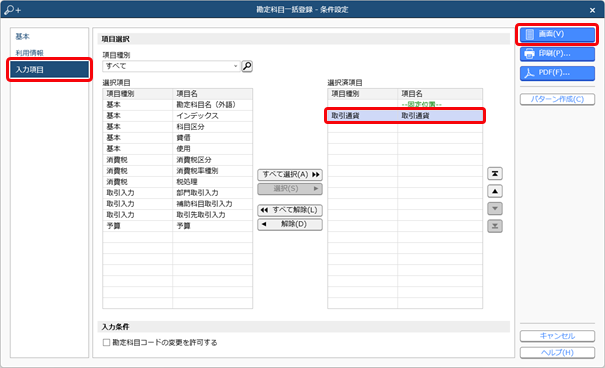
Task: Select 勘定科目名（外語） row in 選択項目 list
Action: (x=177, y=105)
